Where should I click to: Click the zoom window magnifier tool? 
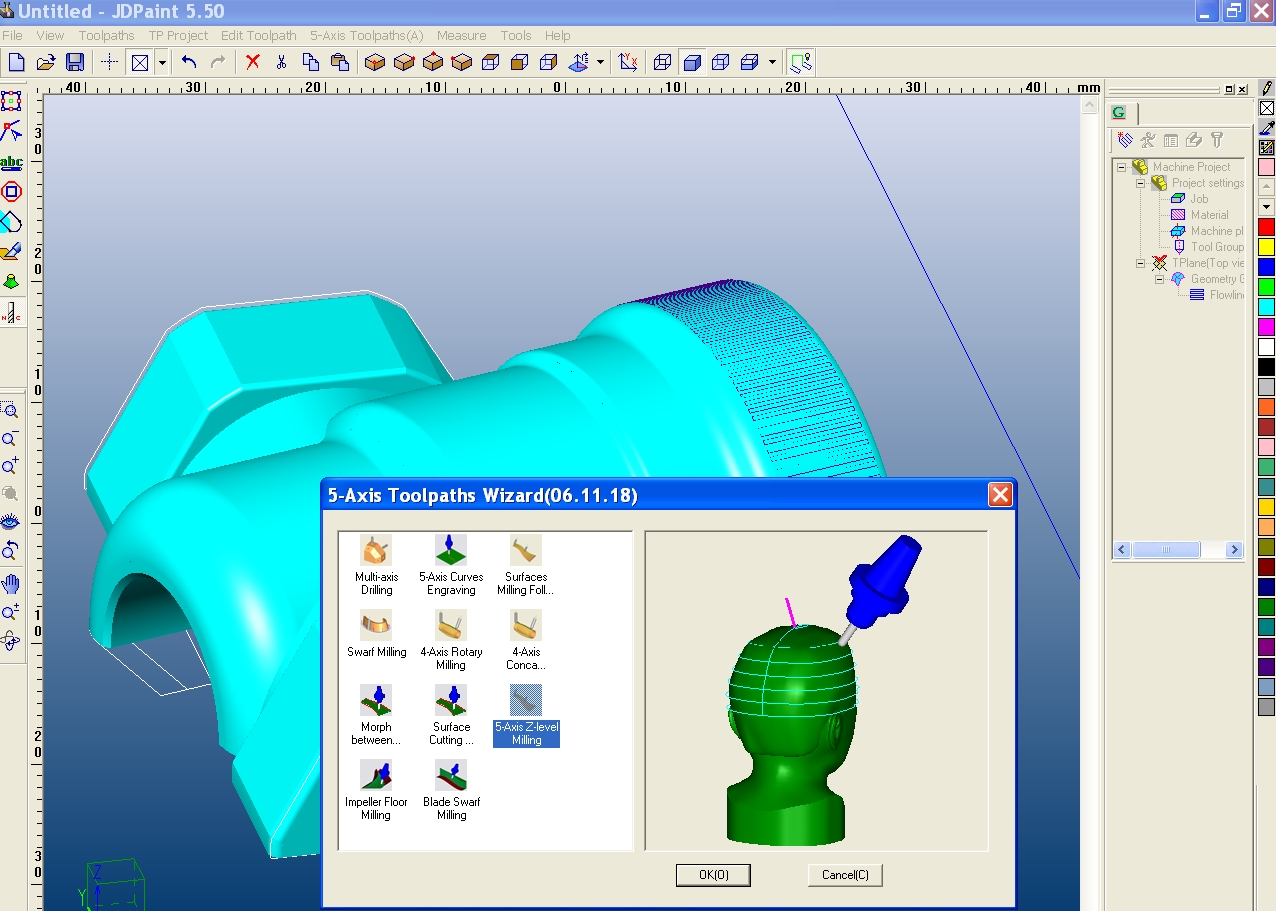[x=10, y=411]
